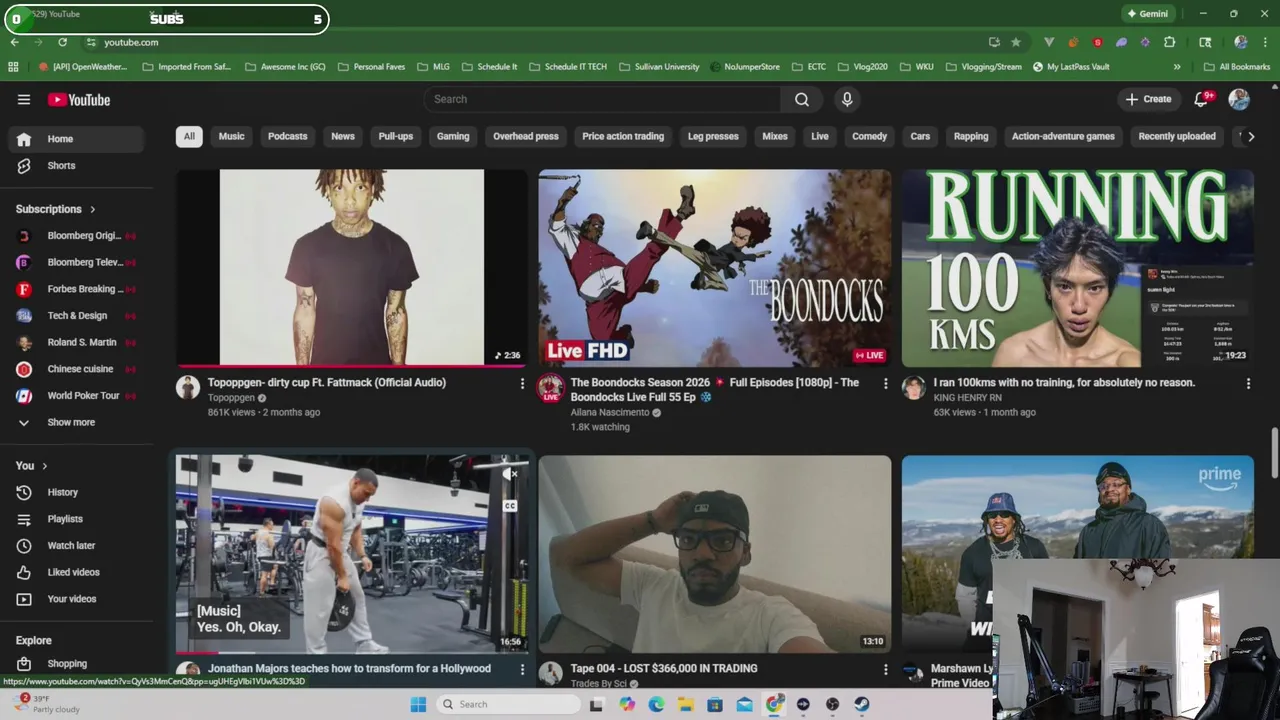This screenshot has width=1280, height=720.
Task: Open the YouTube hamburger guide menu
Action: 24,100
